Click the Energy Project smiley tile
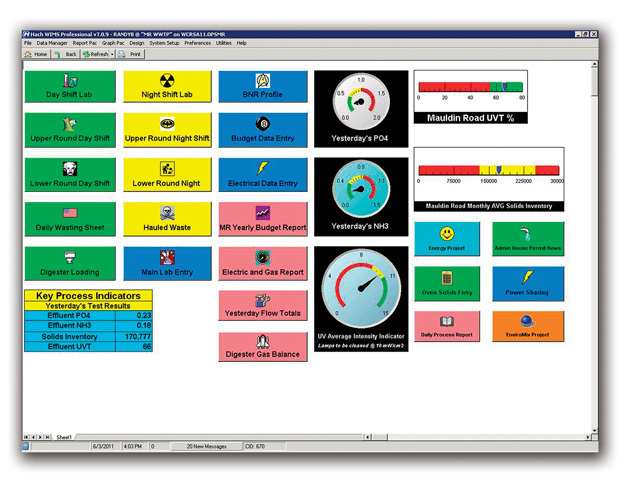 tap(447, 239)
